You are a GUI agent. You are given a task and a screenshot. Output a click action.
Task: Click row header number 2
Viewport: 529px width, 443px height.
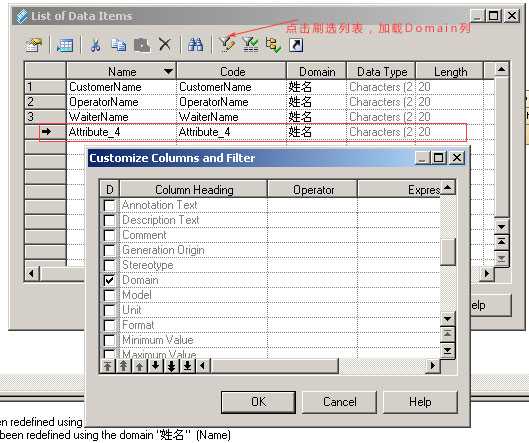(45, 102)
